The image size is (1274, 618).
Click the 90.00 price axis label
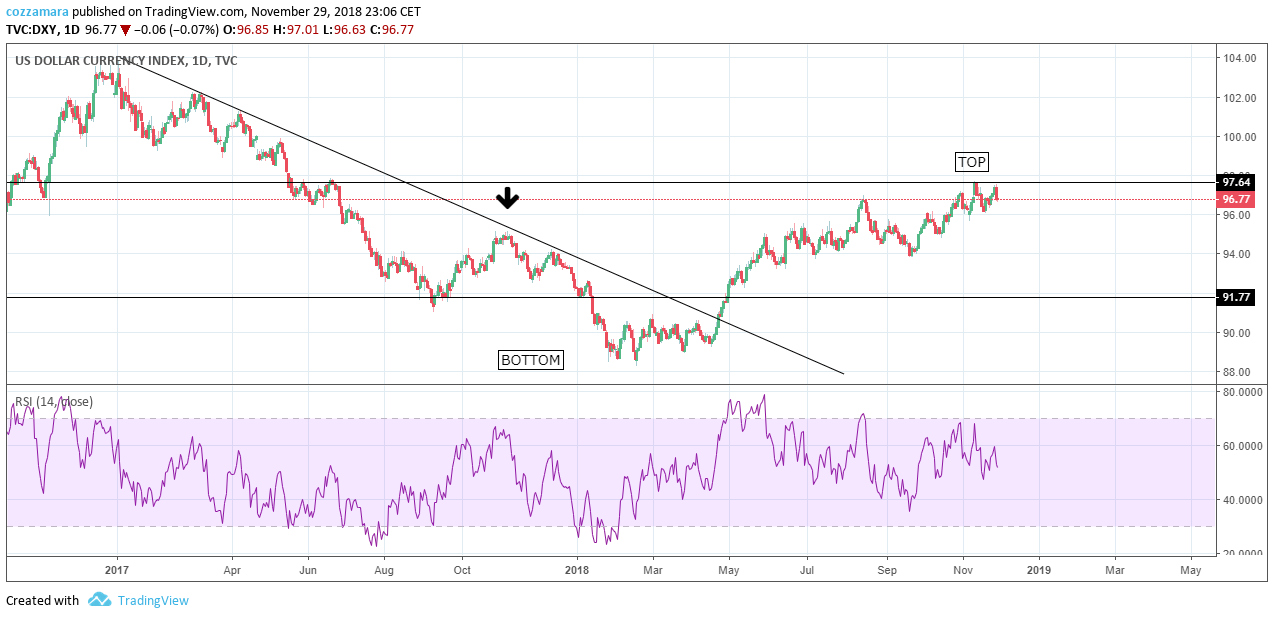click(1239, 333)
